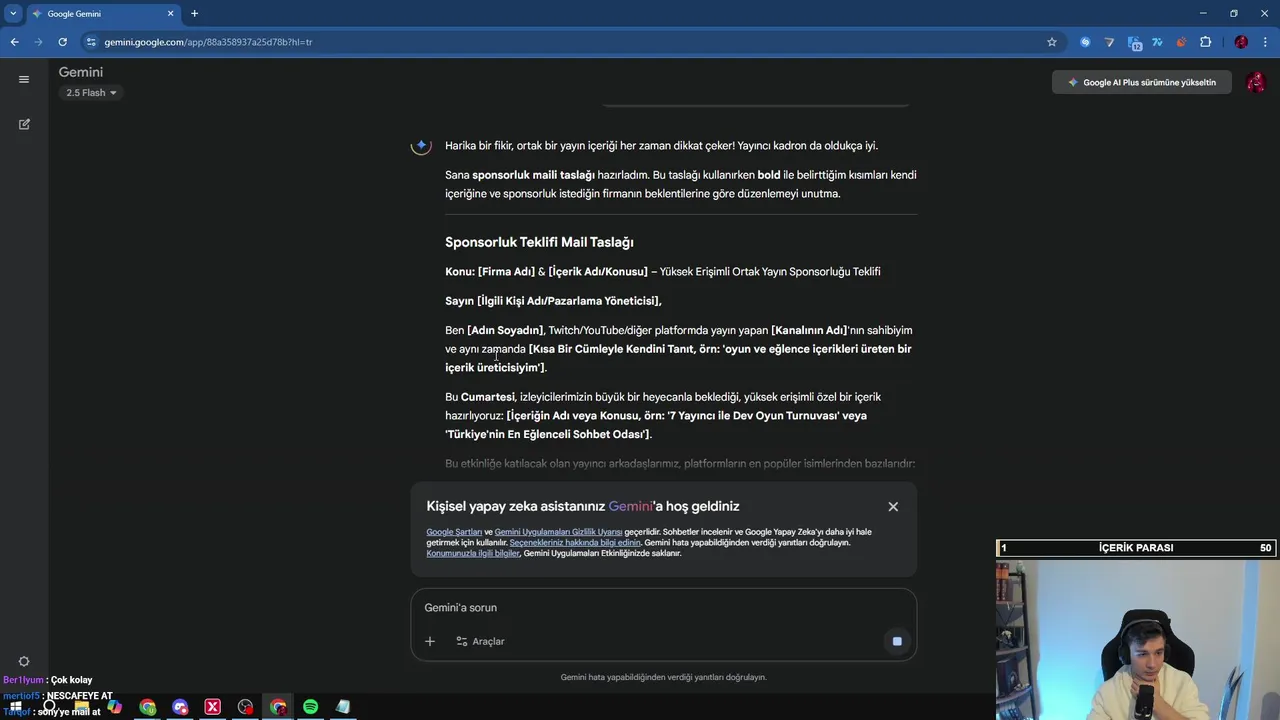Reload the Gemini page
Screen dimensions: 1280x720
point(62,42)
